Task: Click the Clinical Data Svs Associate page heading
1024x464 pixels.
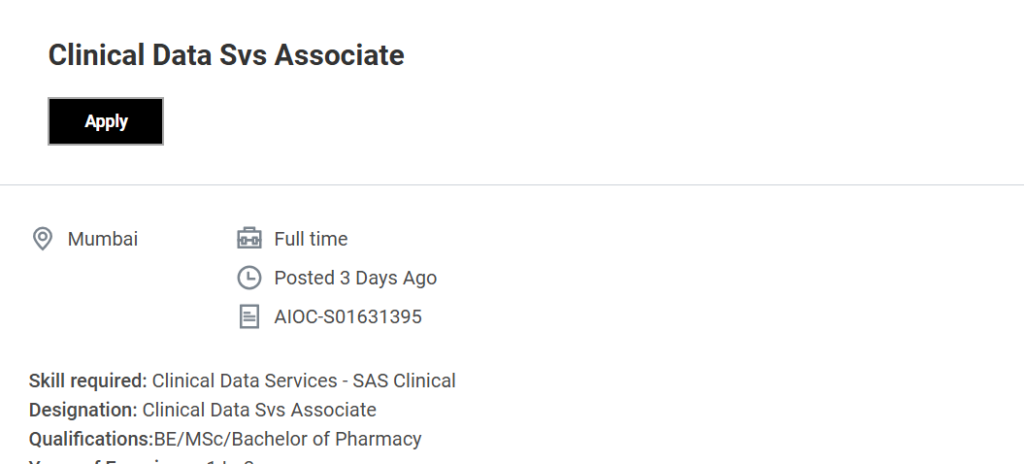Action: 226,55
